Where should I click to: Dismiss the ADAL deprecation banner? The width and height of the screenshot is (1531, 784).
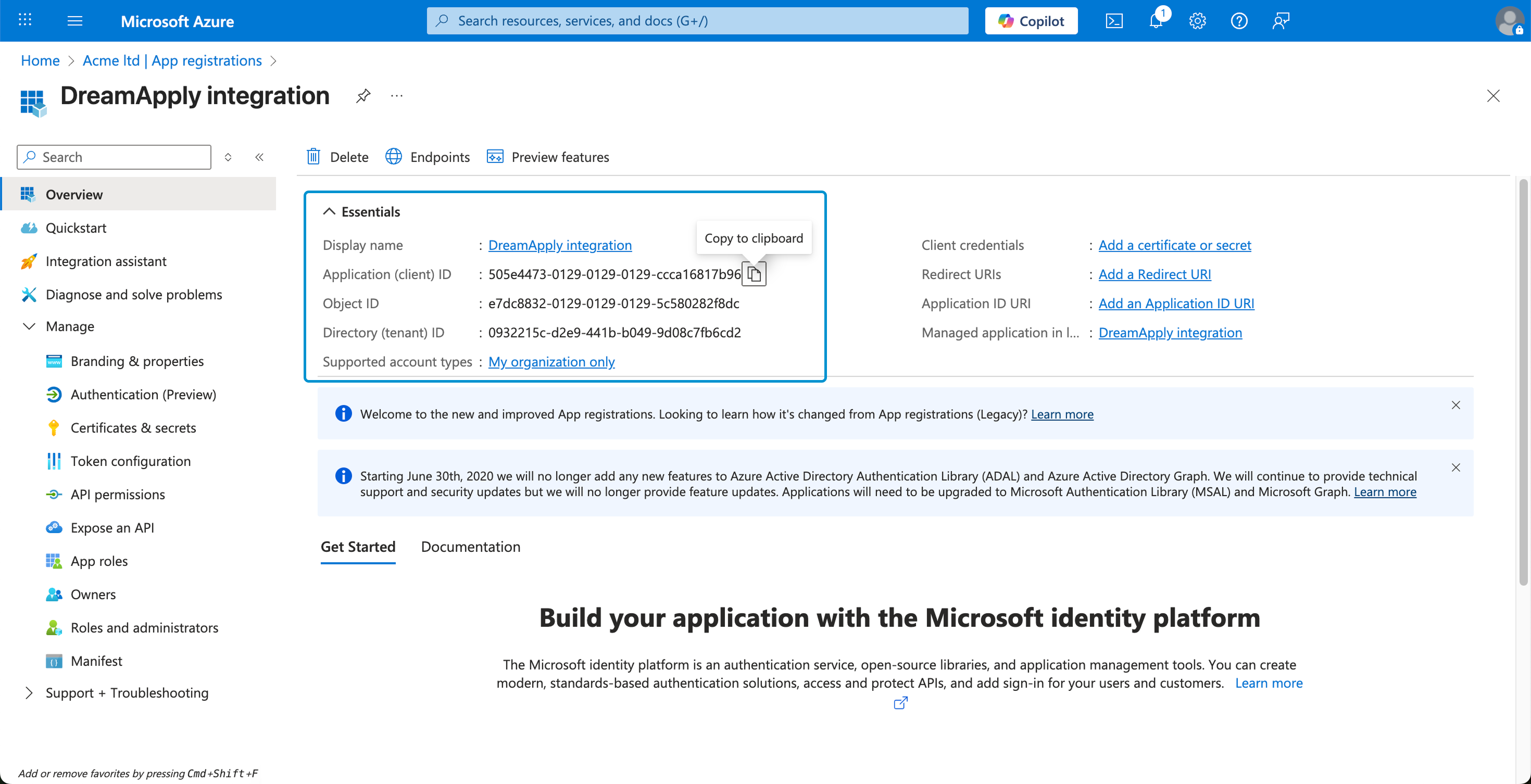1455,467
